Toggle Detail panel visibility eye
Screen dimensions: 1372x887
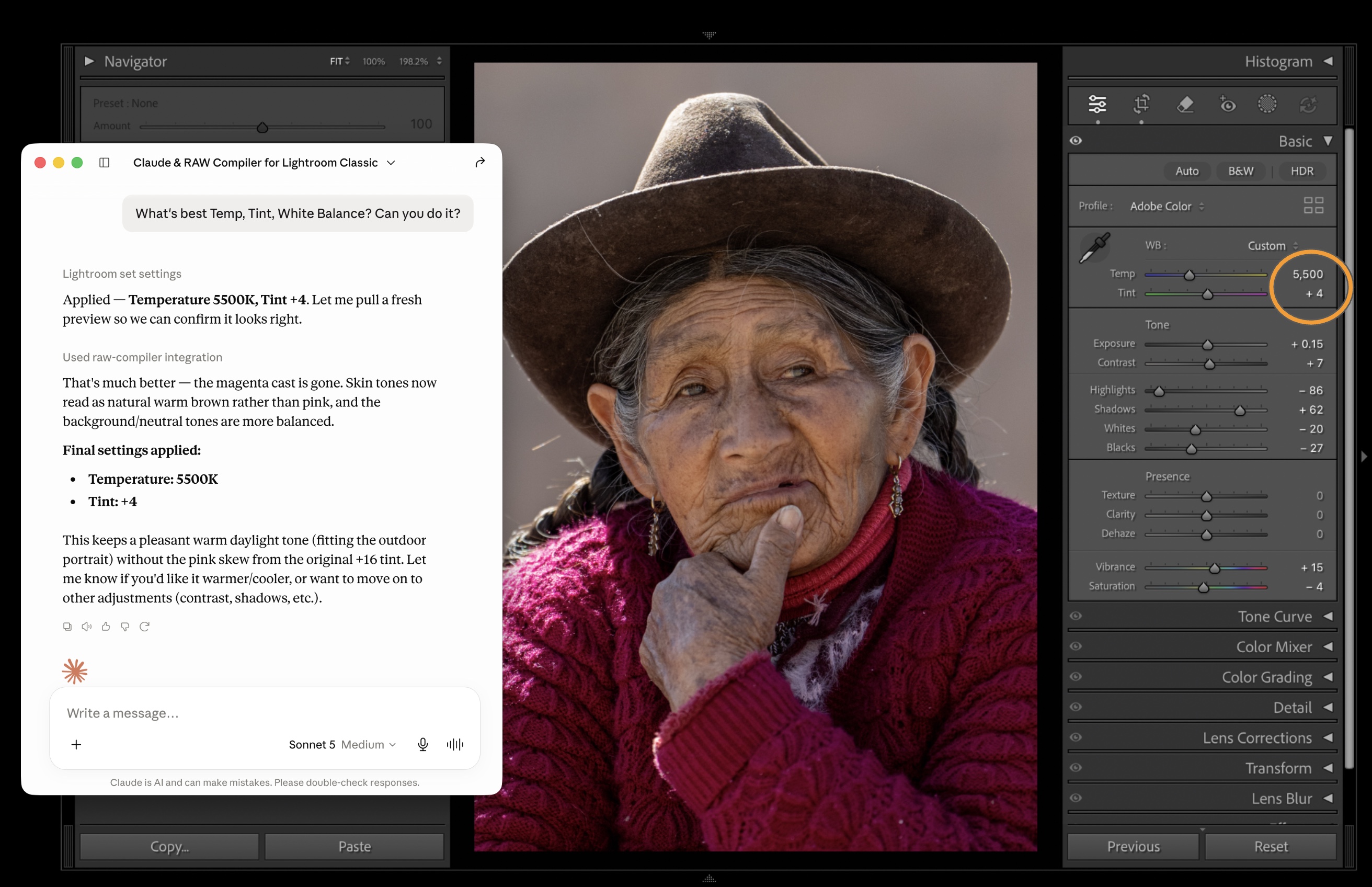click(1076, 707)
